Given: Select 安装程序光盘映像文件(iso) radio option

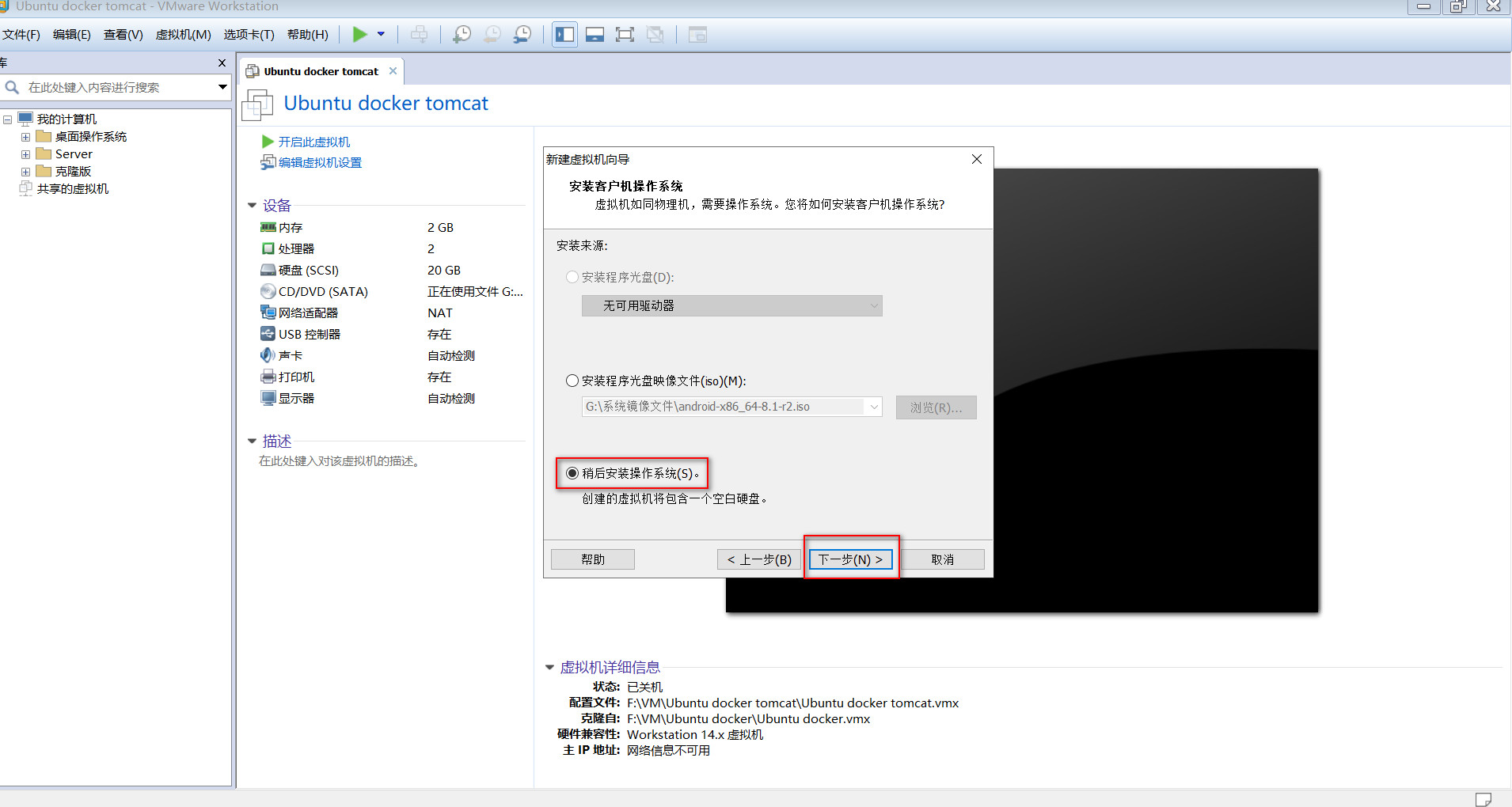Looking at the screenshot, I should tap(572, 381).
